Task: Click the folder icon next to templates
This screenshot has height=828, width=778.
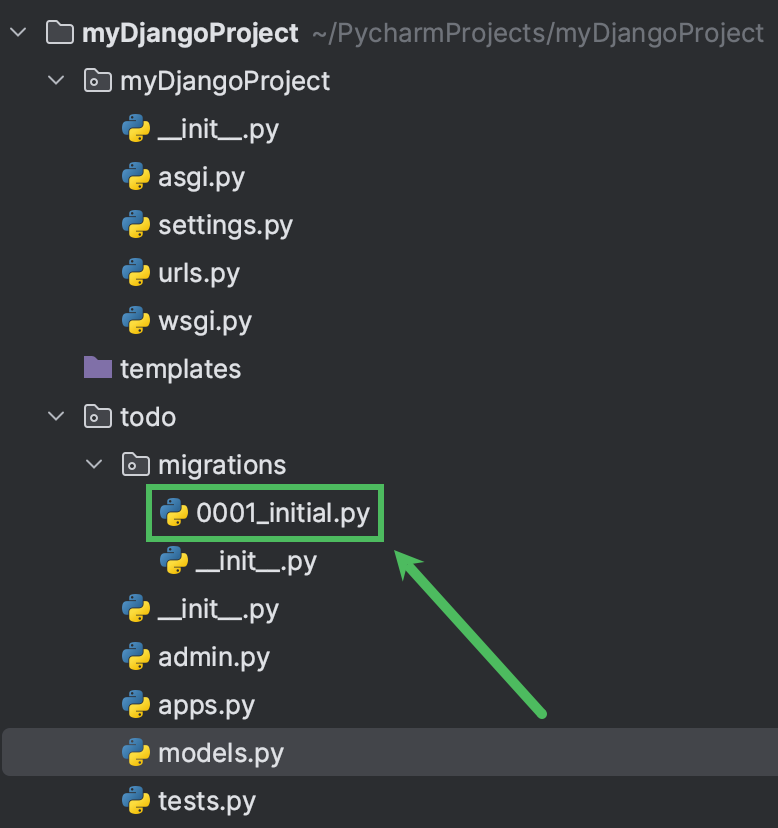Action: coord(97,369)
